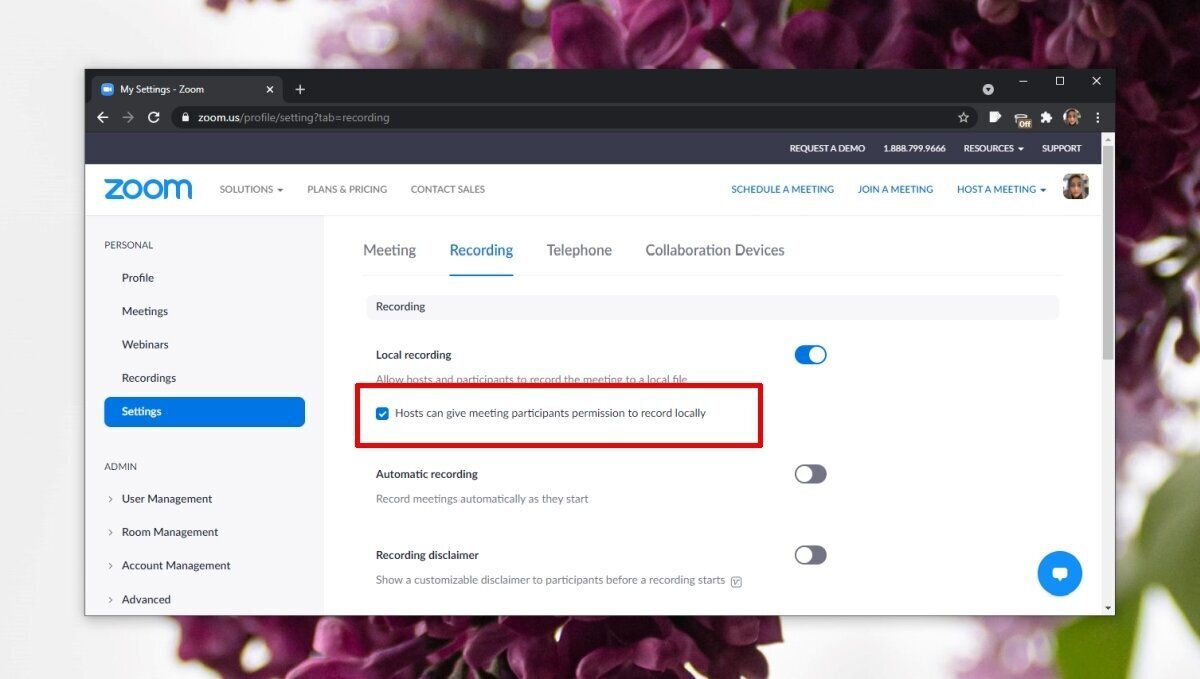
Task: Click the user profile avatar in Zoom header
Action: 1075,187
